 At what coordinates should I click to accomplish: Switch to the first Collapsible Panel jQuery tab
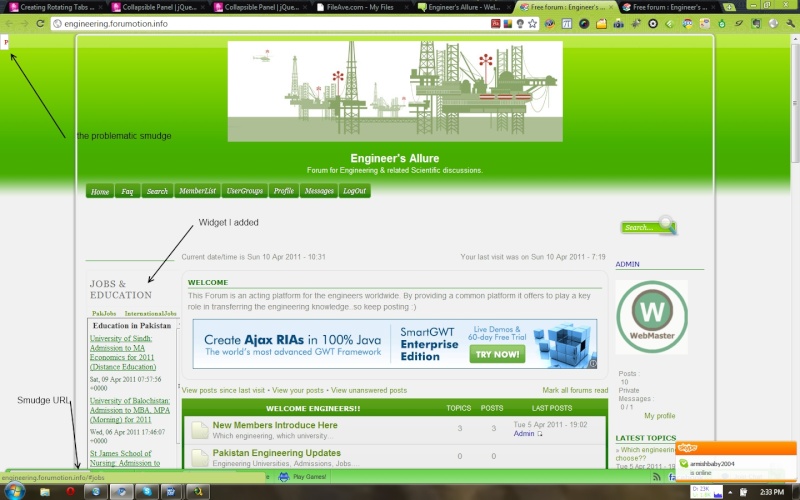(x=156, y=7)
